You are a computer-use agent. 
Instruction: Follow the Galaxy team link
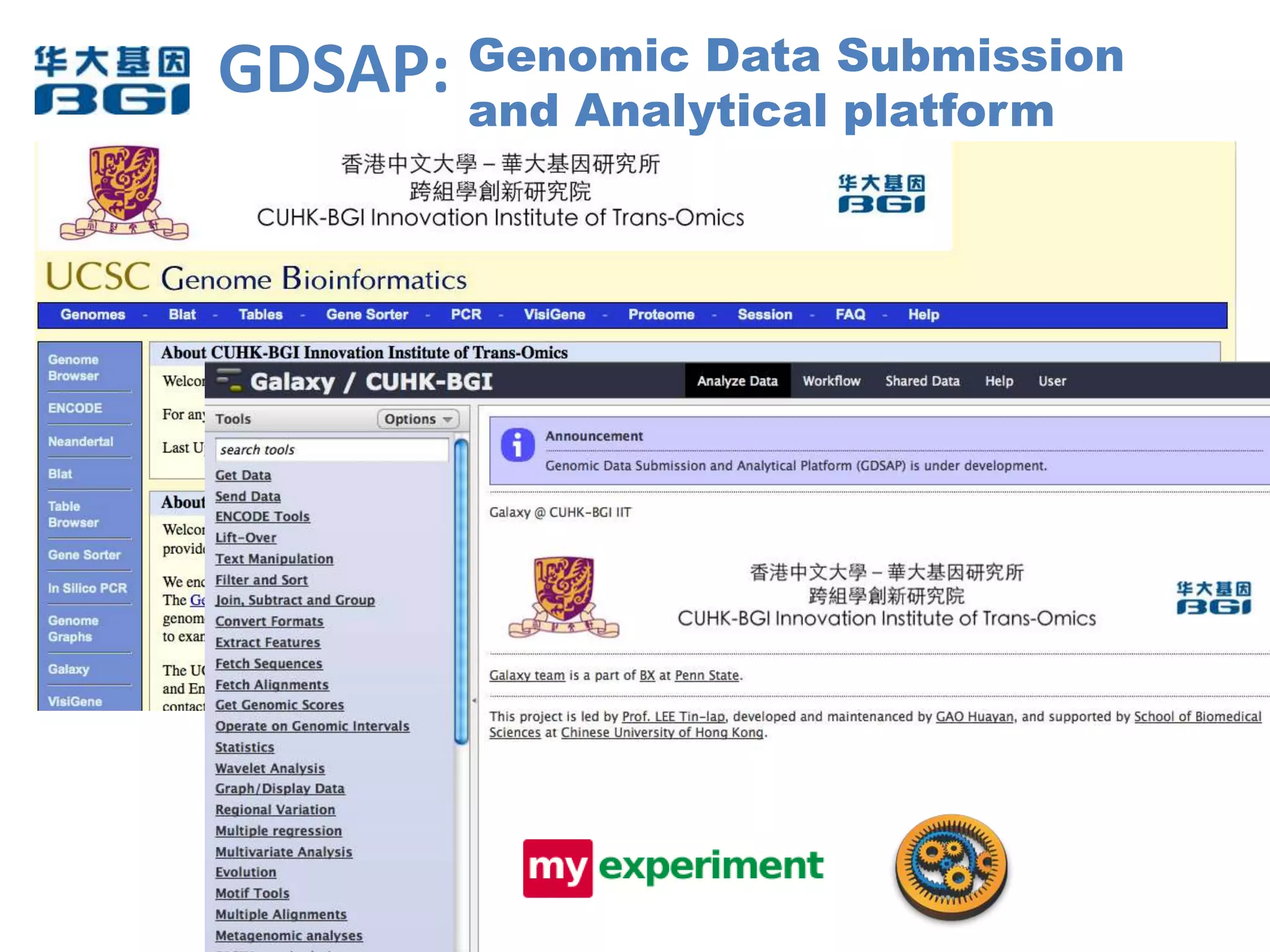(527, 676)
